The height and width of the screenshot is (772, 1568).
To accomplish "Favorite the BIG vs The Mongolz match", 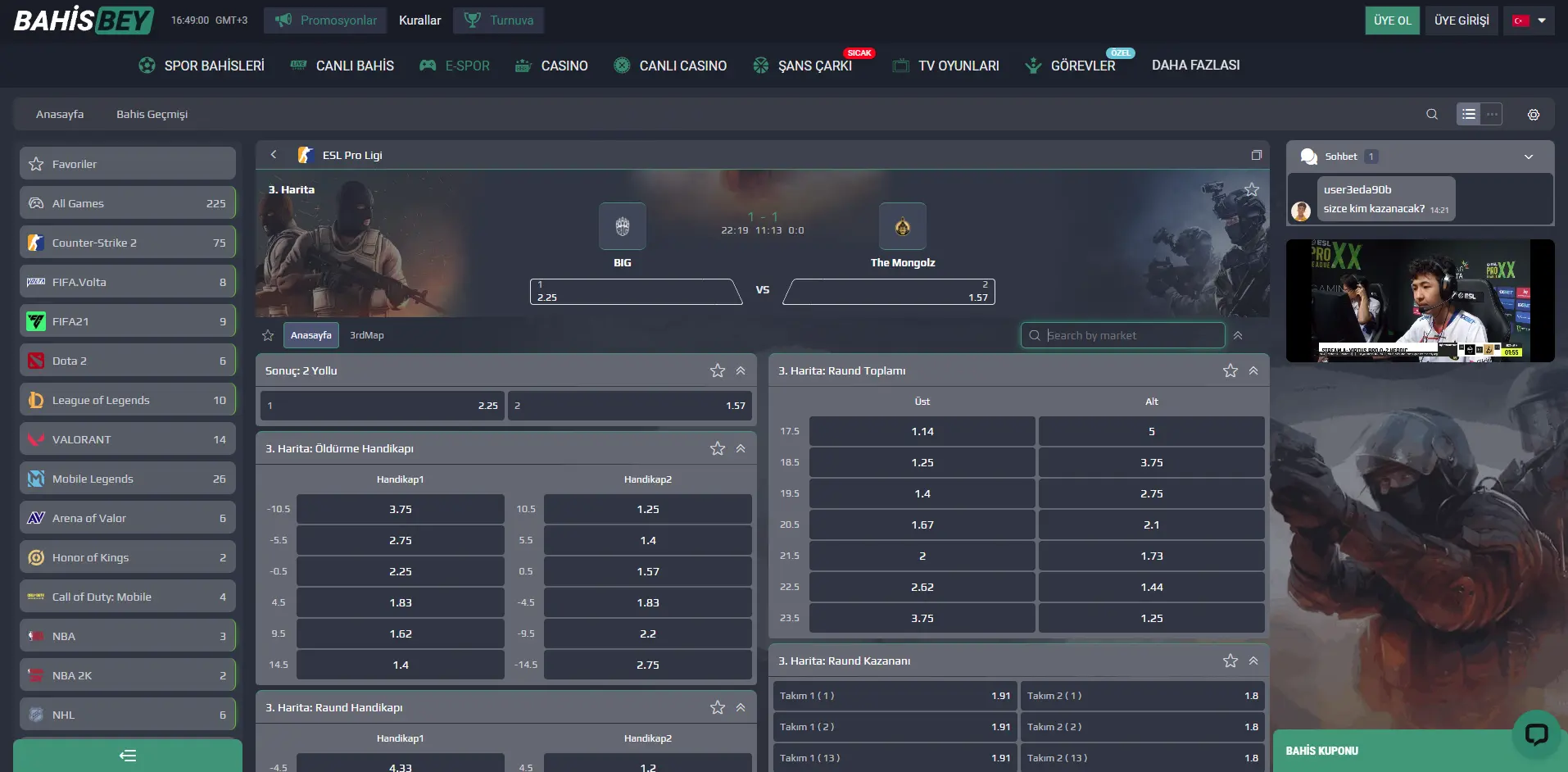I will 1252,190.
